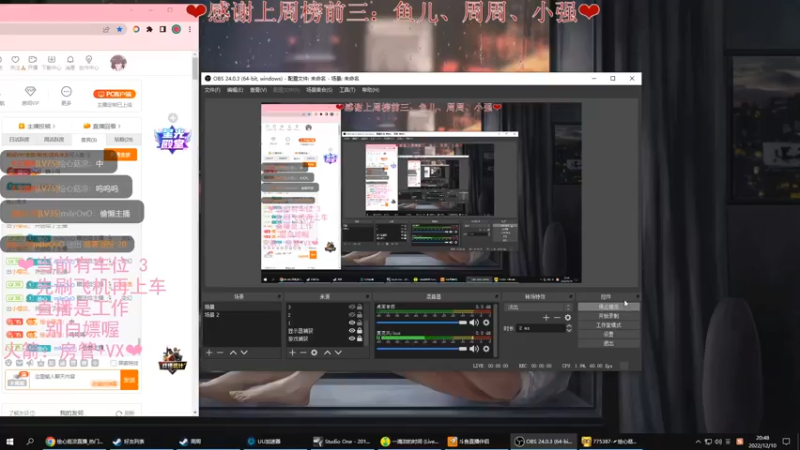Toggle lock on 显示器捕获 source
Image resolution: width=800 pixels, height=450 pixels.
pos(360,331)
